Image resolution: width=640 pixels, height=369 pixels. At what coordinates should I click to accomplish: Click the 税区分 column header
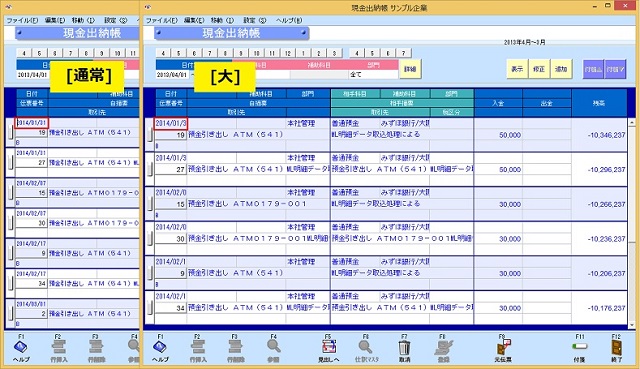tap(451, 112)
